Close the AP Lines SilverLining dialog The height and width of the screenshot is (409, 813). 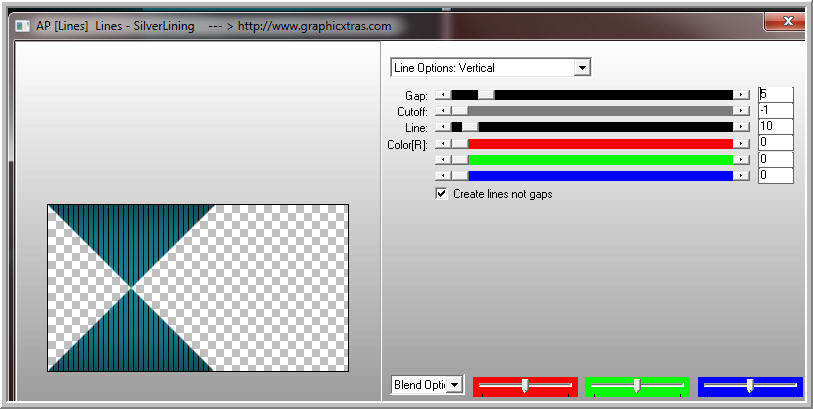click(788, 22)
